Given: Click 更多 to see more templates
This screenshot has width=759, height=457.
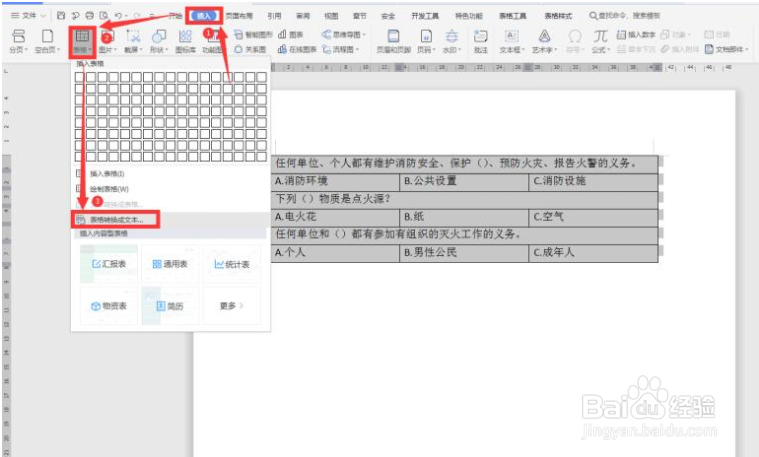Looking at the screenshot, I should [231, 306].
